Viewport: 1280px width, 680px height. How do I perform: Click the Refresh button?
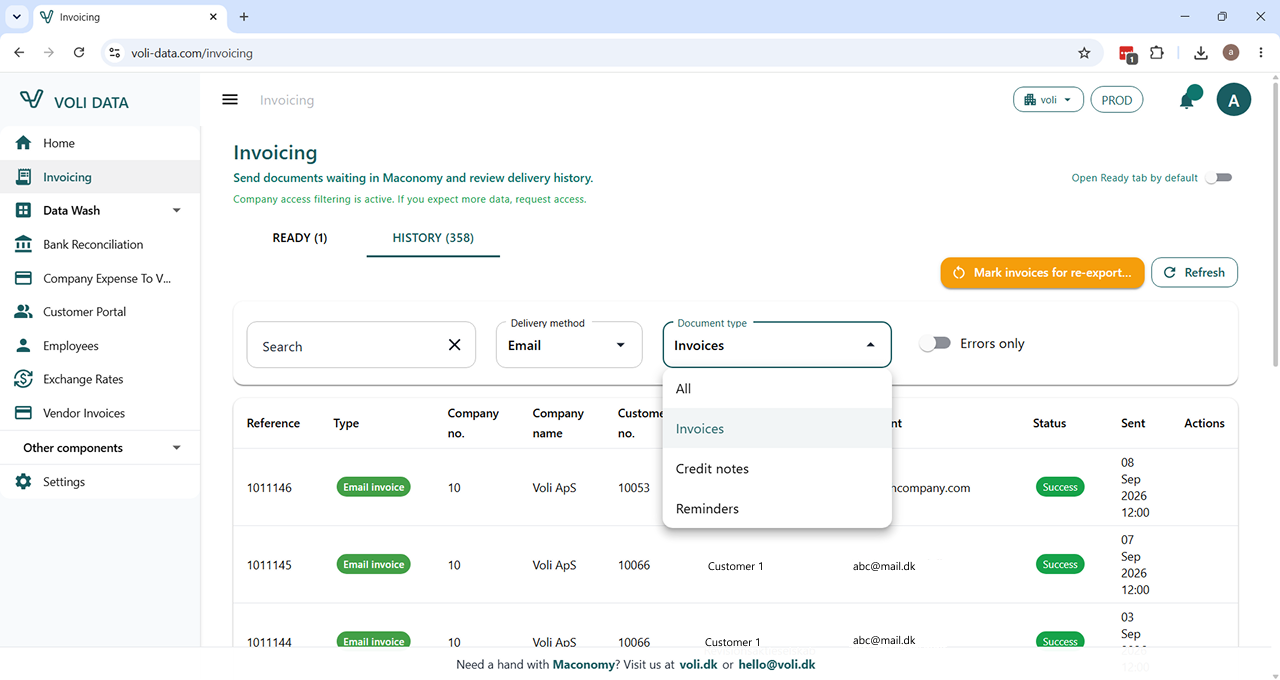pos(1194,273)
